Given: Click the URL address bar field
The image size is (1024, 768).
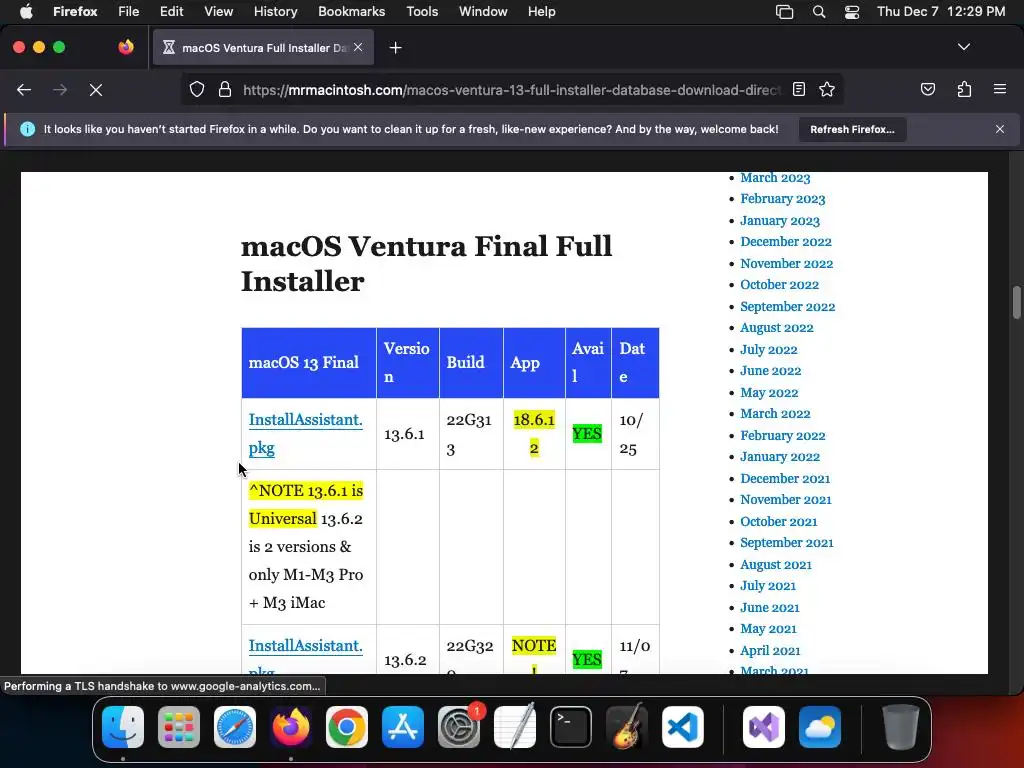Looking at the screenshot, I should [511, 89].
